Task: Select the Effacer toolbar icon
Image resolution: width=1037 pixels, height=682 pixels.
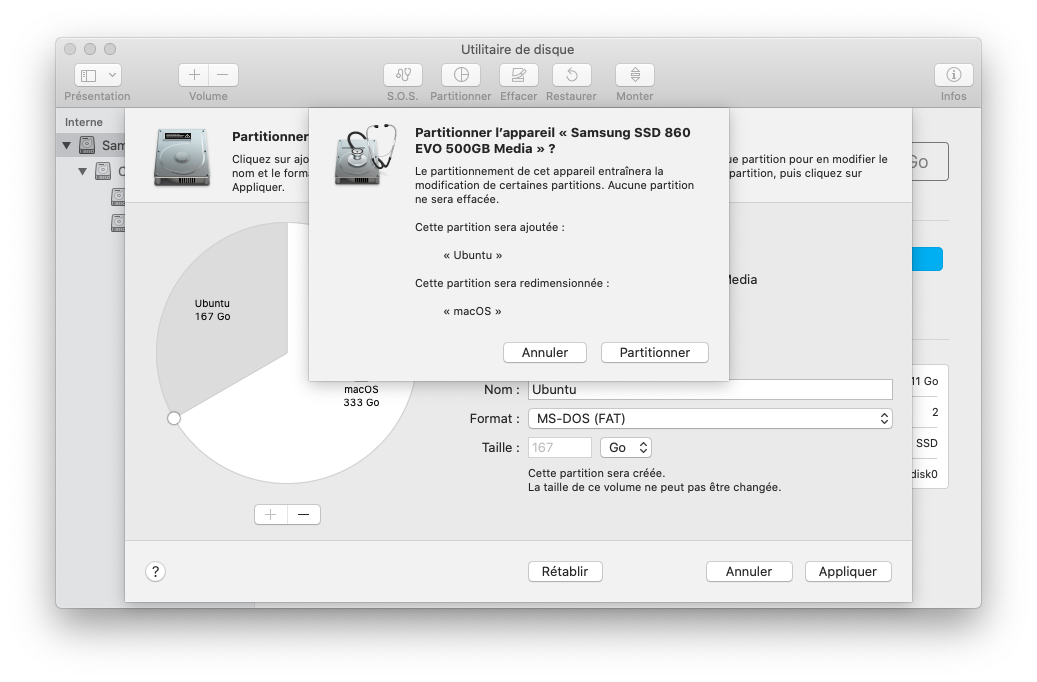Action: [518, 75]
